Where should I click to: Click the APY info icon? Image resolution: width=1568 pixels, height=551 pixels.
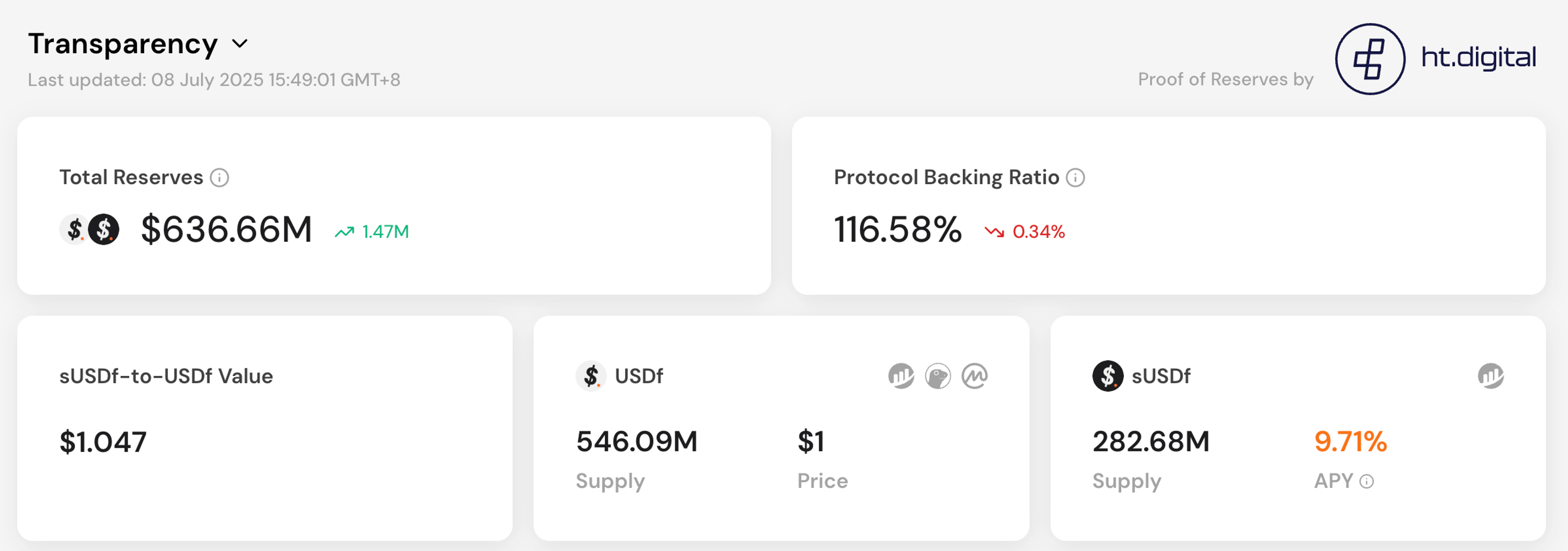[x=1367, y=482]
